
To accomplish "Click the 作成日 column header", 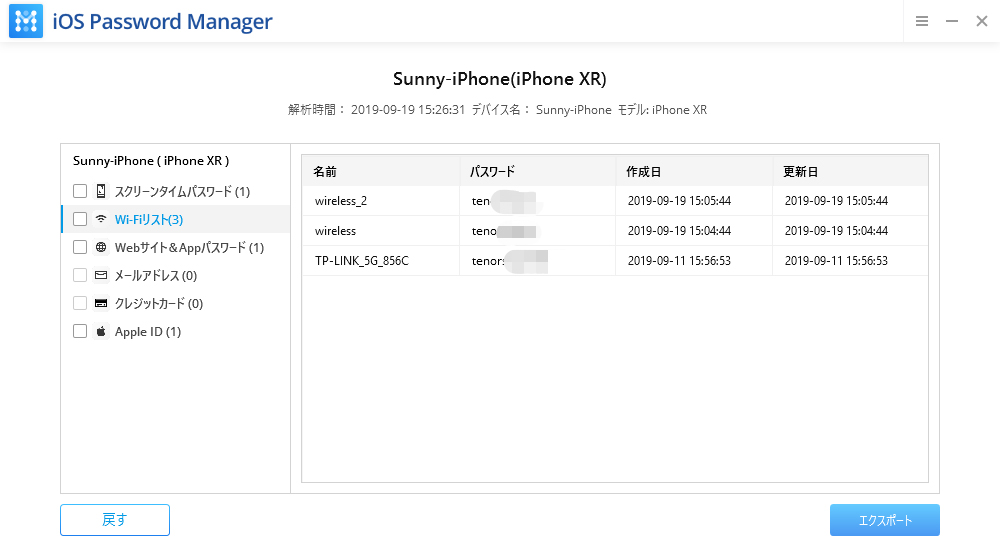I will 644,172.
